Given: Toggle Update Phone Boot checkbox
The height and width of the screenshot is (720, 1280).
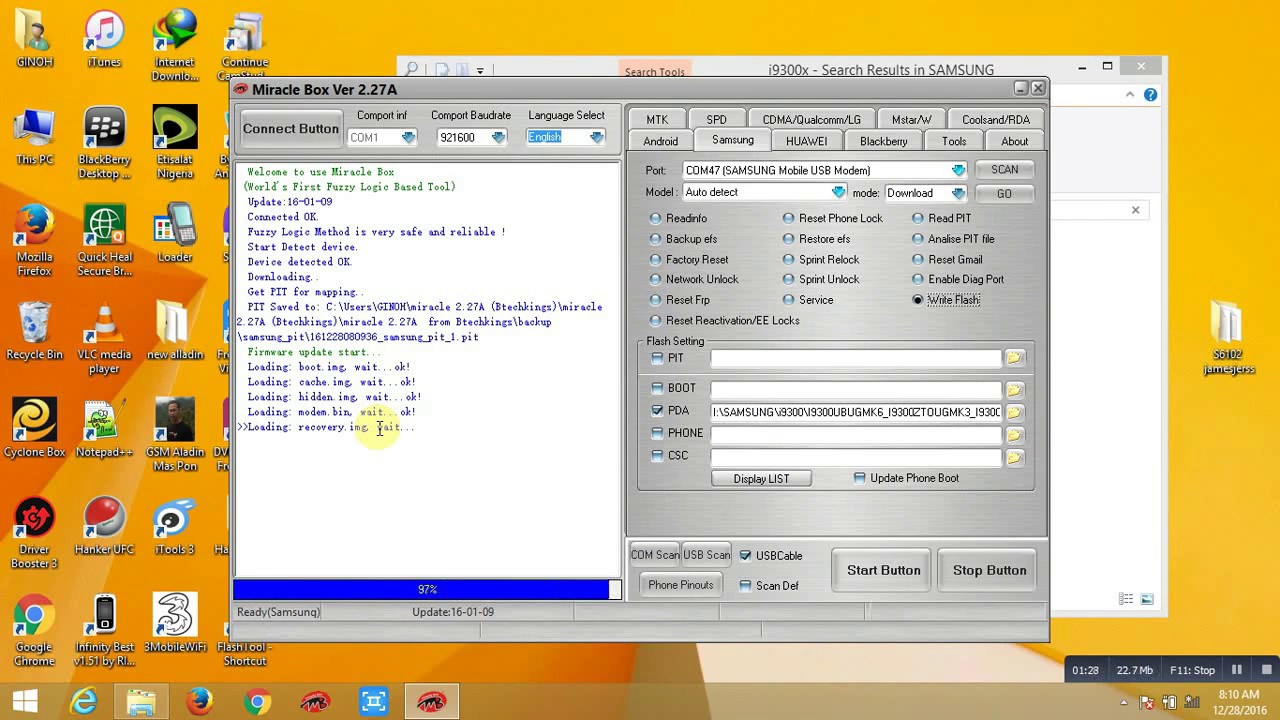Looking at the screenshot, I should pos(860,478).
